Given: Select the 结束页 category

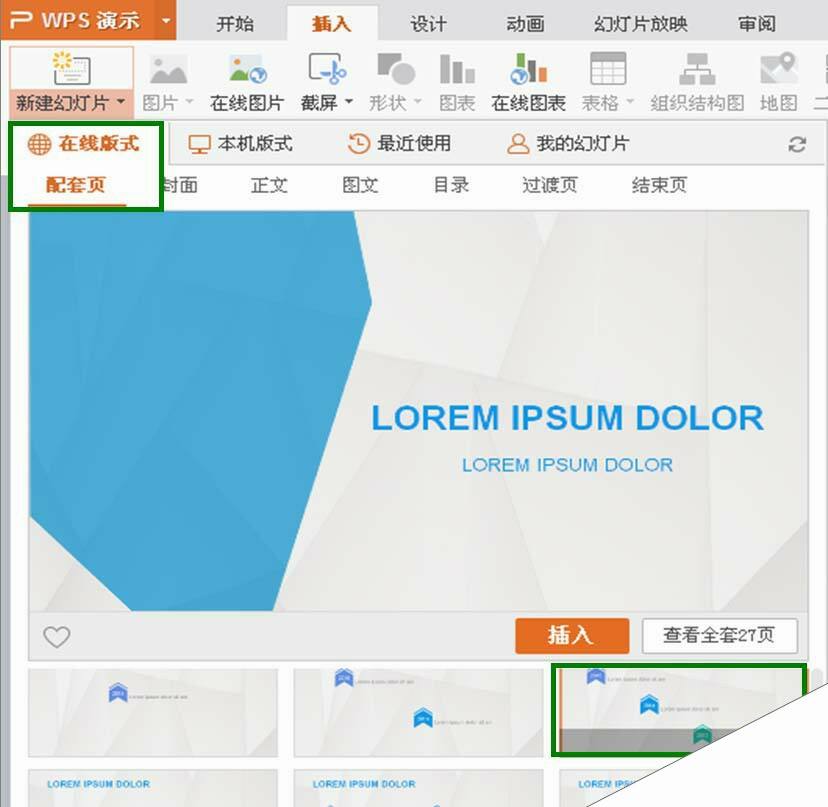Looking at the screenshot, I should [x=660, y=185].
